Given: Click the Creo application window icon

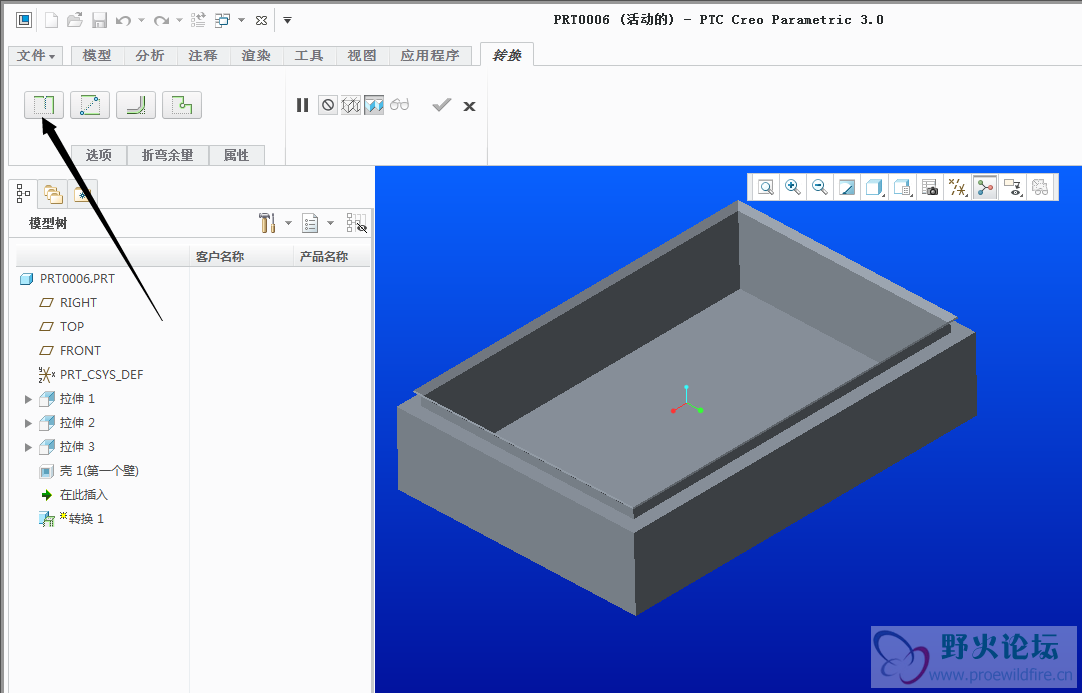Looking at the screenshot, I should [x=24, y=20].
